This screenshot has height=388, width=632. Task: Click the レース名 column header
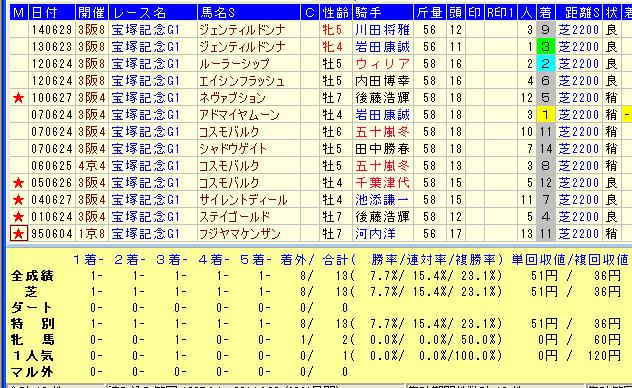[153, 12]
